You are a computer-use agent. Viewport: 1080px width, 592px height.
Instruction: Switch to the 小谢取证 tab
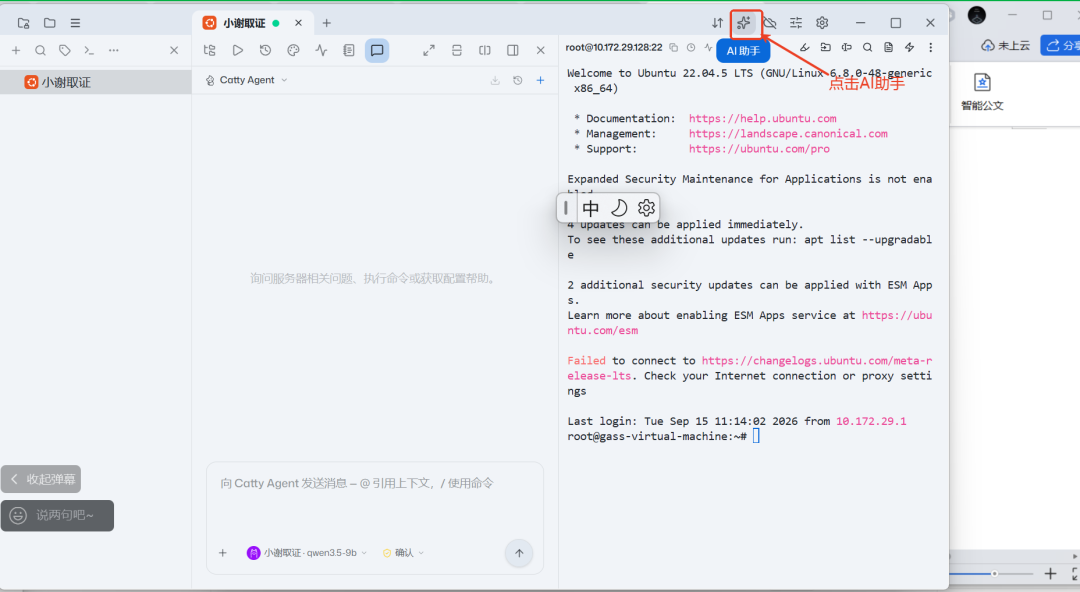tap(245, 23)
